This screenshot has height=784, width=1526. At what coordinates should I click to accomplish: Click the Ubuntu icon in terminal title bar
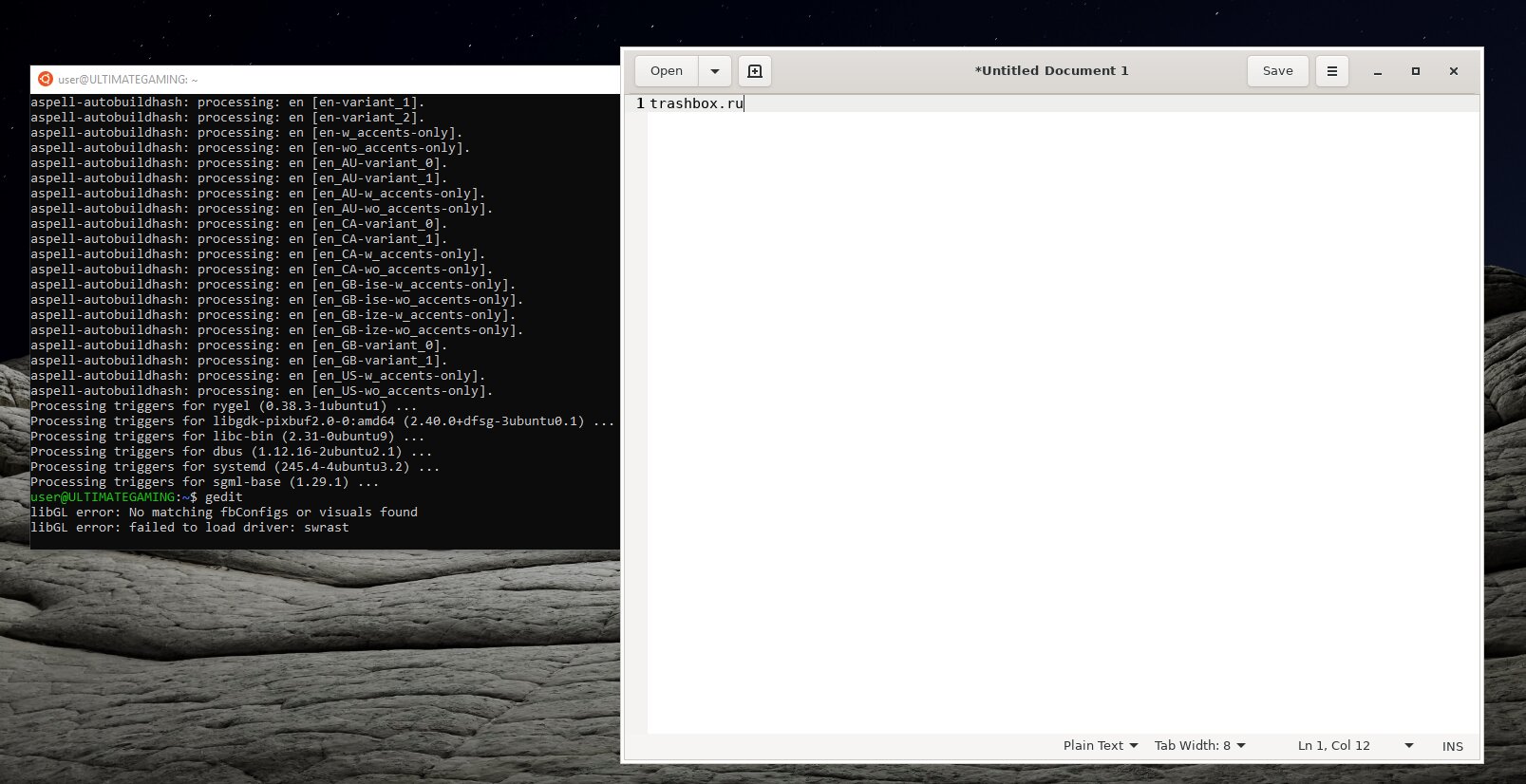(x=45, y=79)
